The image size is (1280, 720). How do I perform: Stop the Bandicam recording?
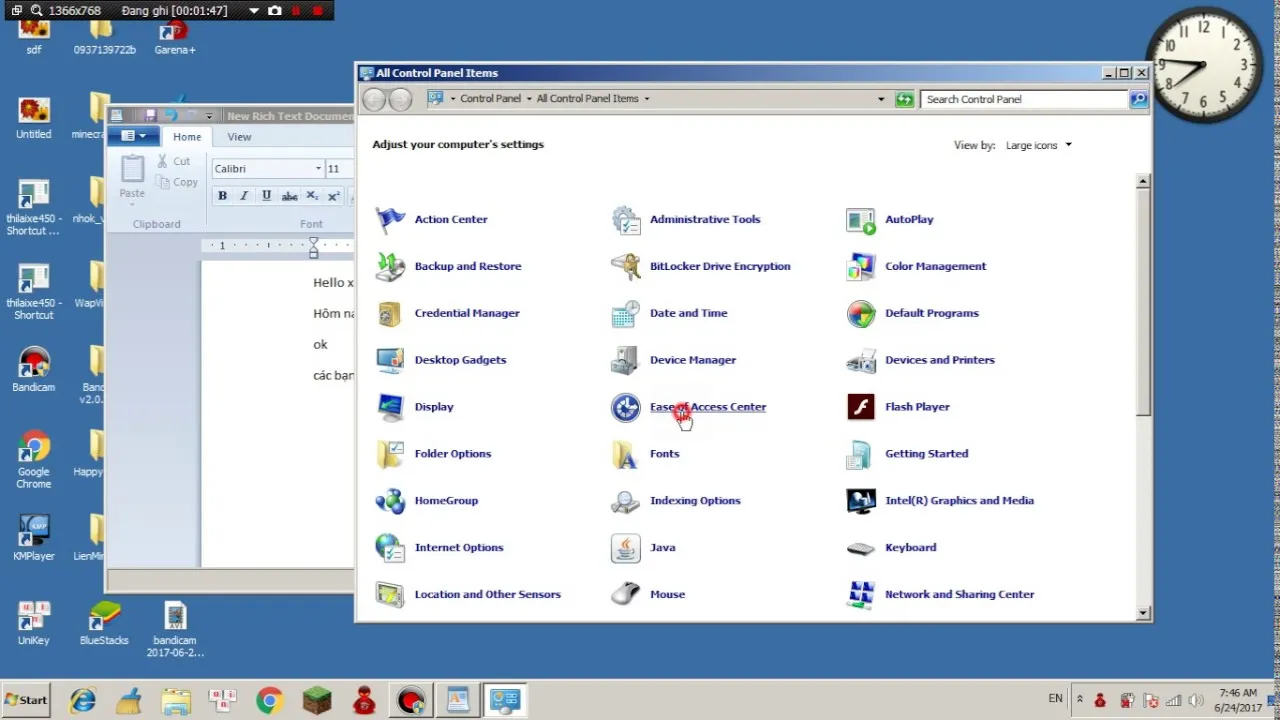tap(318, 10)
